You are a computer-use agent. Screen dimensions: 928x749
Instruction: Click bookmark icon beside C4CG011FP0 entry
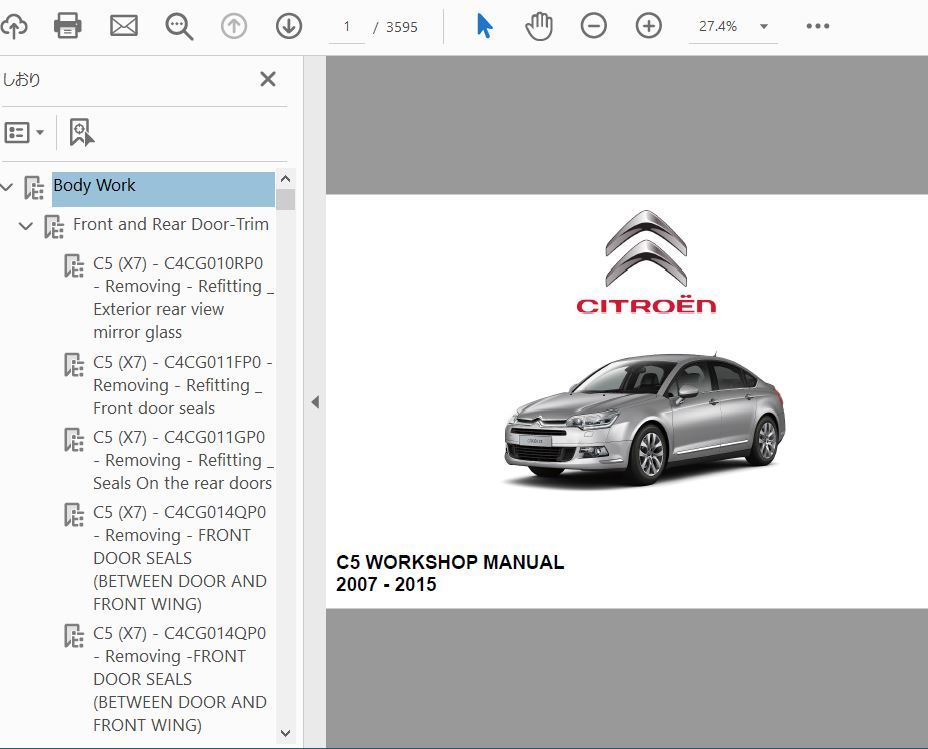coord(74,364)
